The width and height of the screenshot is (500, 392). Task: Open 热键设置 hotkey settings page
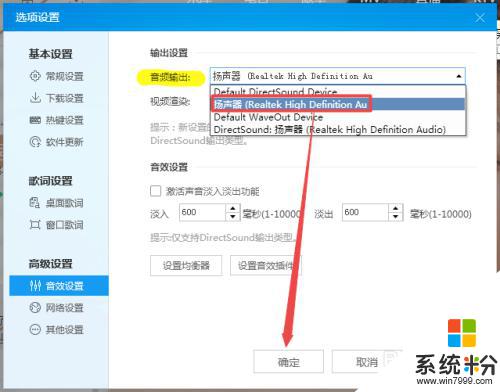point(57,120)
